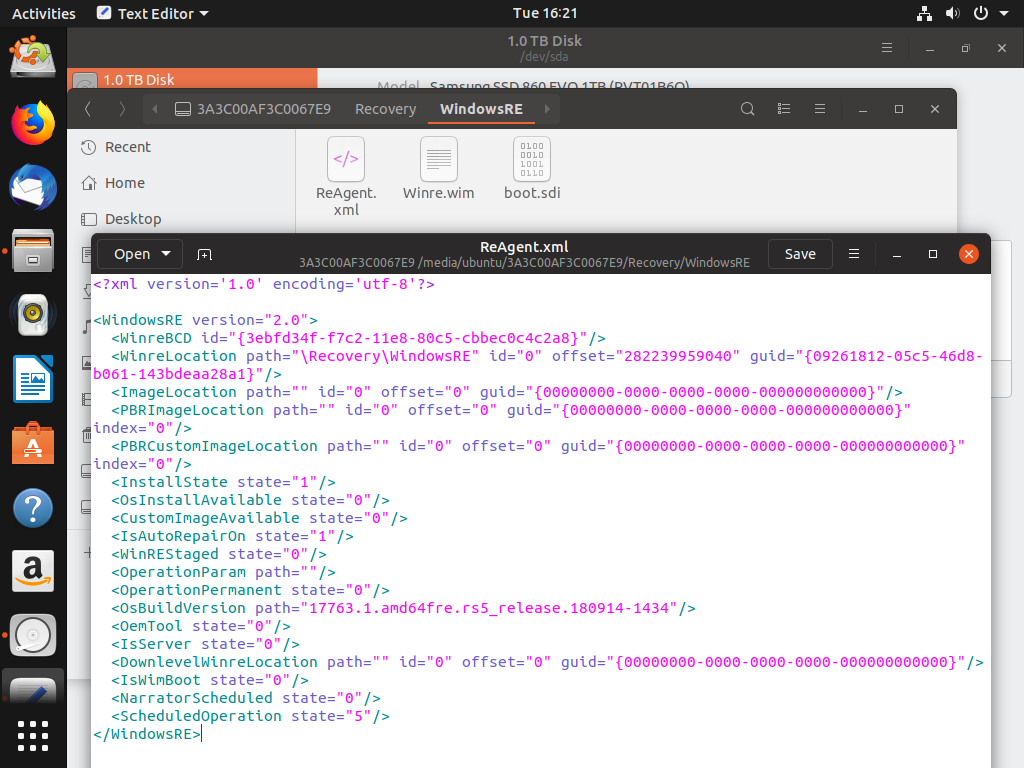Place cursor on the WinREStaged line
This screenshot has height=768, width=1024.
(219, 554)
